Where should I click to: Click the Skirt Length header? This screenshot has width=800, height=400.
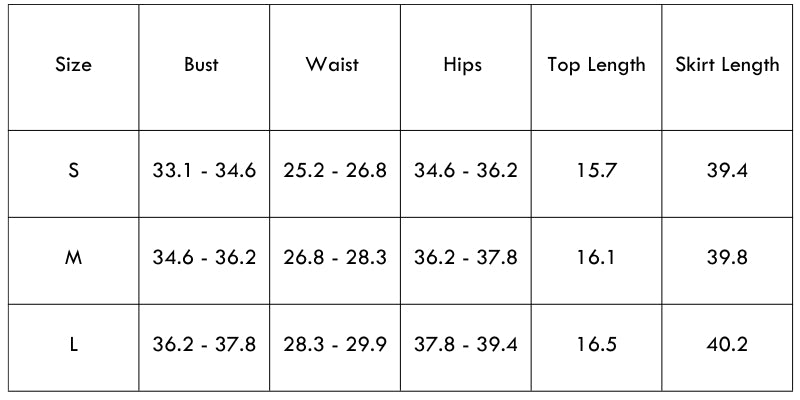click(727, 65)
